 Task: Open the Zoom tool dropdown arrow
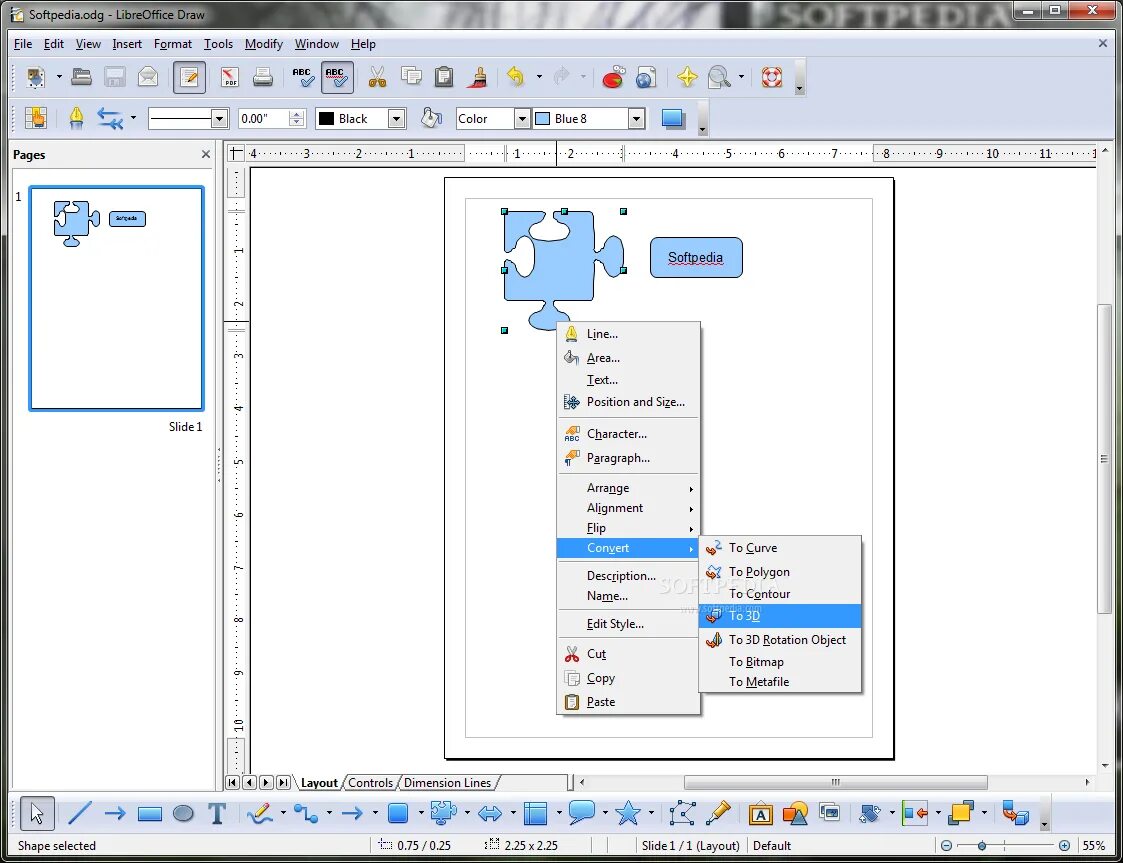pos(741,77)
